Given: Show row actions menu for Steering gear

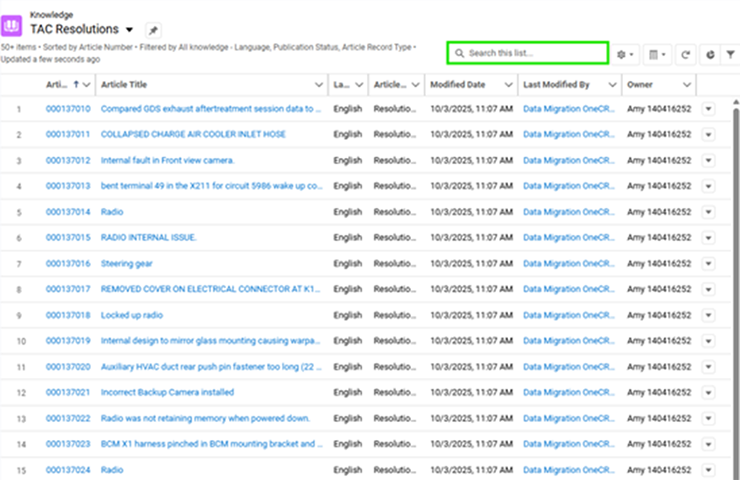Looking at the screenshot, I should (x=709, y=264).
